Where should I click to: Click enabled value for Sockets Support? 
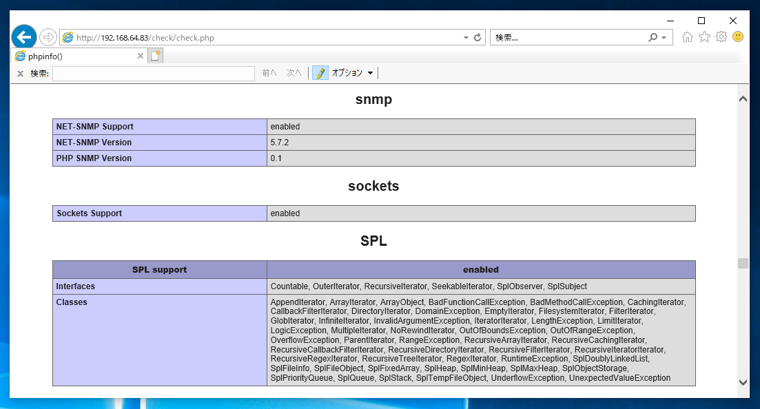[x=285, y=213]
